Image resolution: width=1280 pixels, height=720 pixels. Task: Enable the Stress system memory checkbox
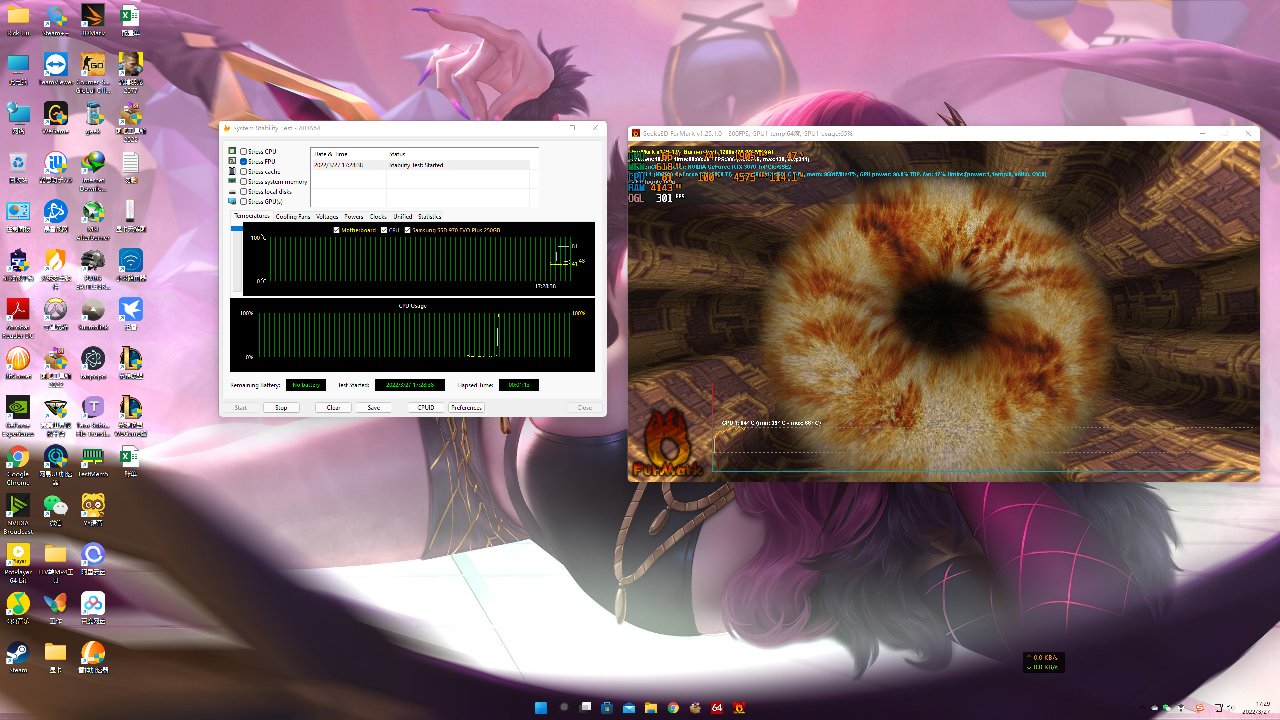click(x=243, y=181)
